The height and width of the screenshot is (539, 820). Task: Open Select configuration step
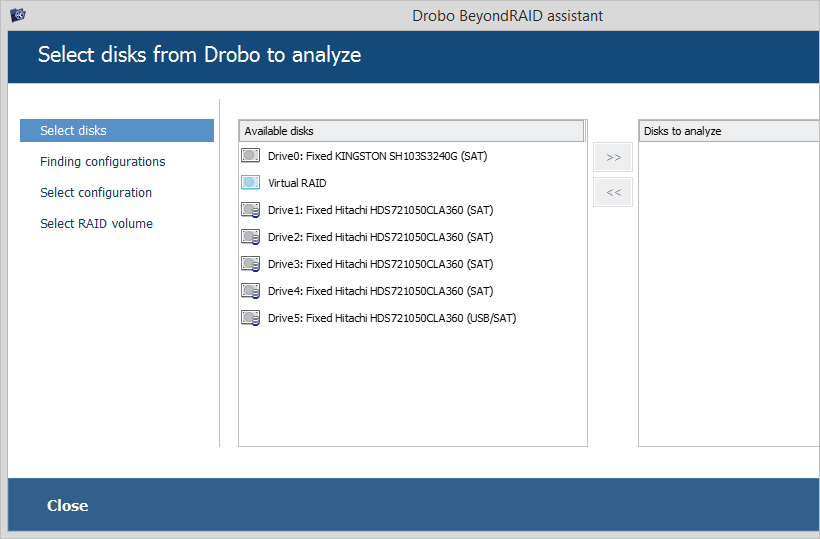click(96, 192)
